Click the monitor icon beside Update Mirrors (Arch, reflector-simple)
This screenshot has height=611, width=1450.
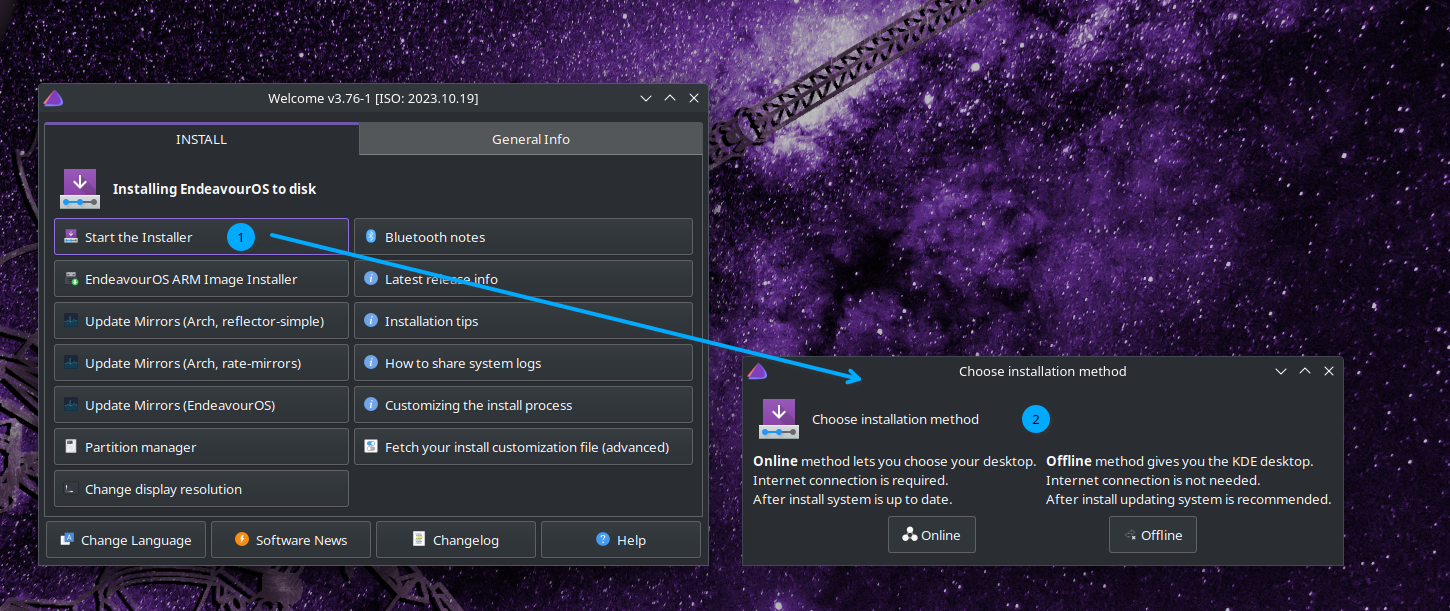[70, 321]
